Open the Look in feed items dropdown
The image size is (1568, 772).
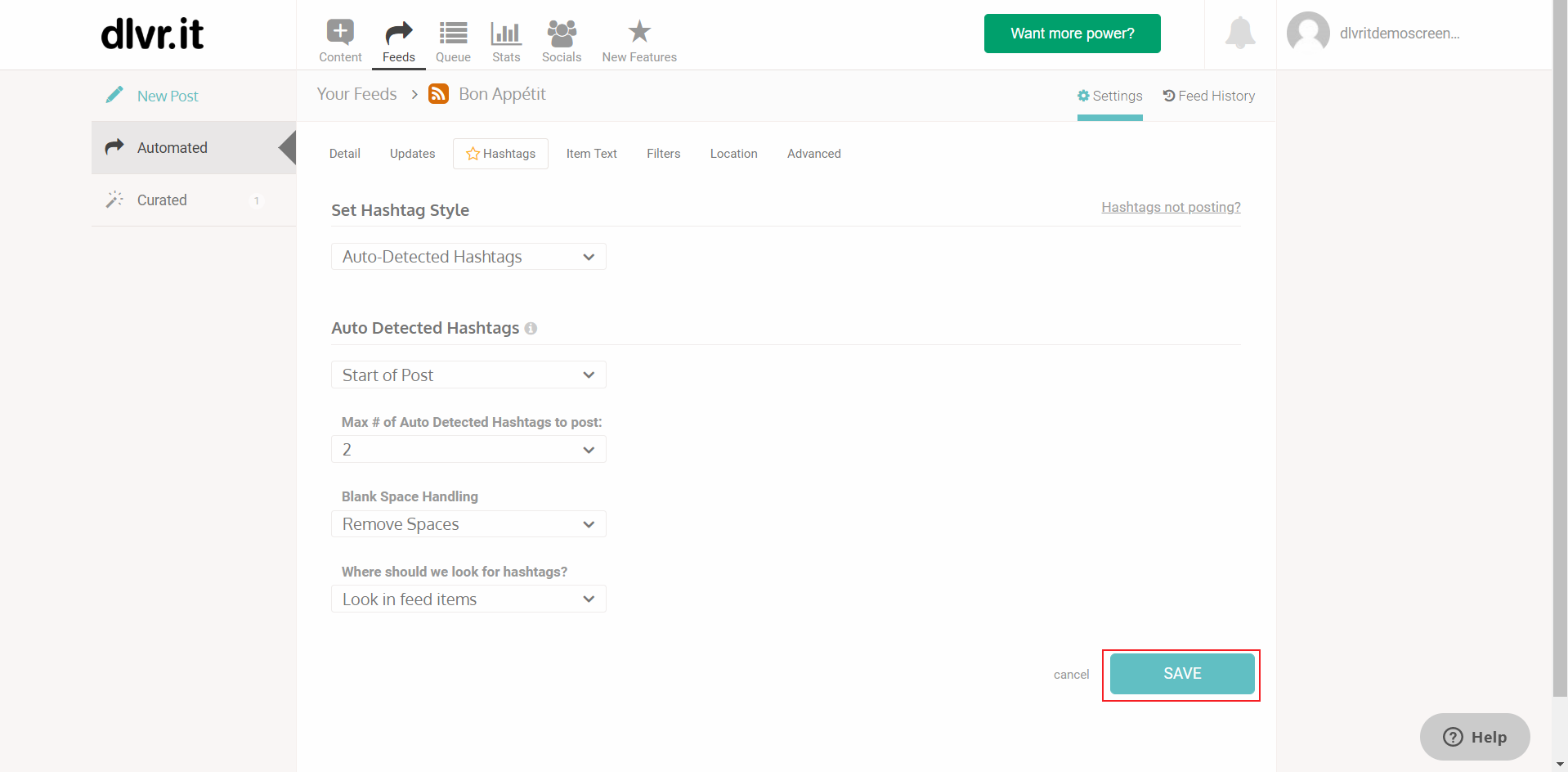(x=468, y=599)
